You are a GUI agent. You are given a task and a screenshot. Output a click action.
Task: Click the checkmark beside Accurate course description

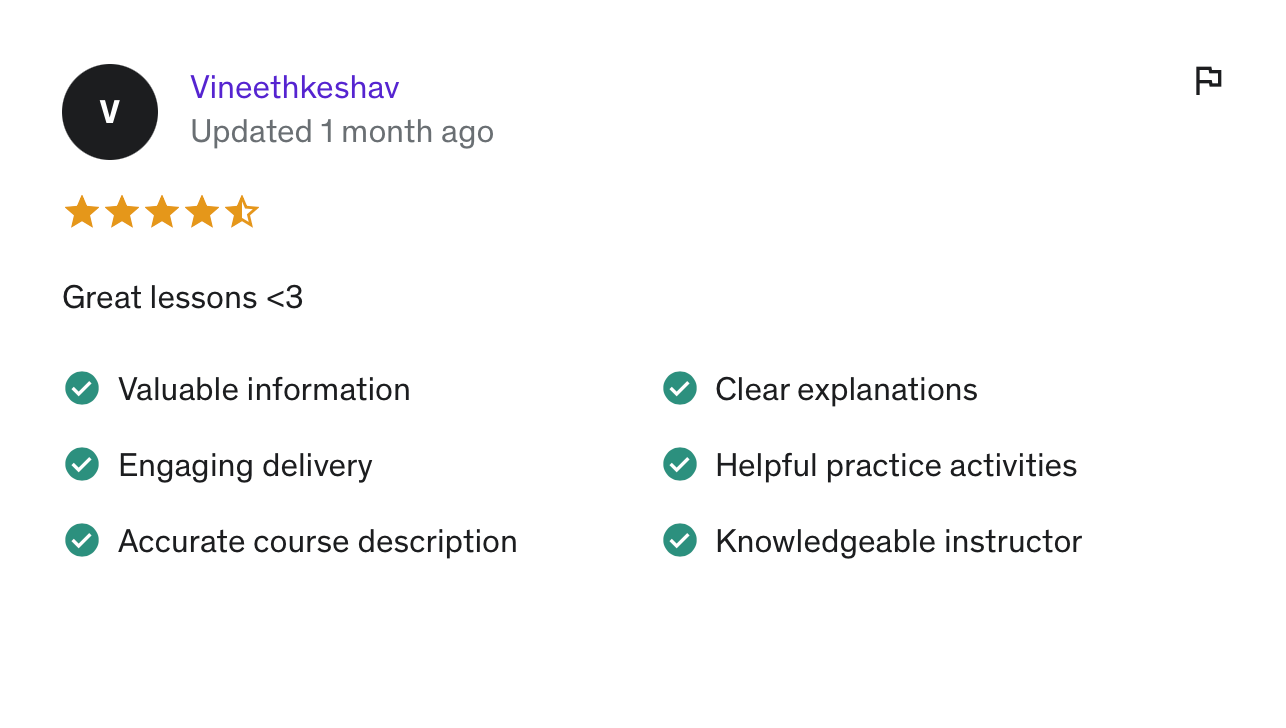[82, 540]
